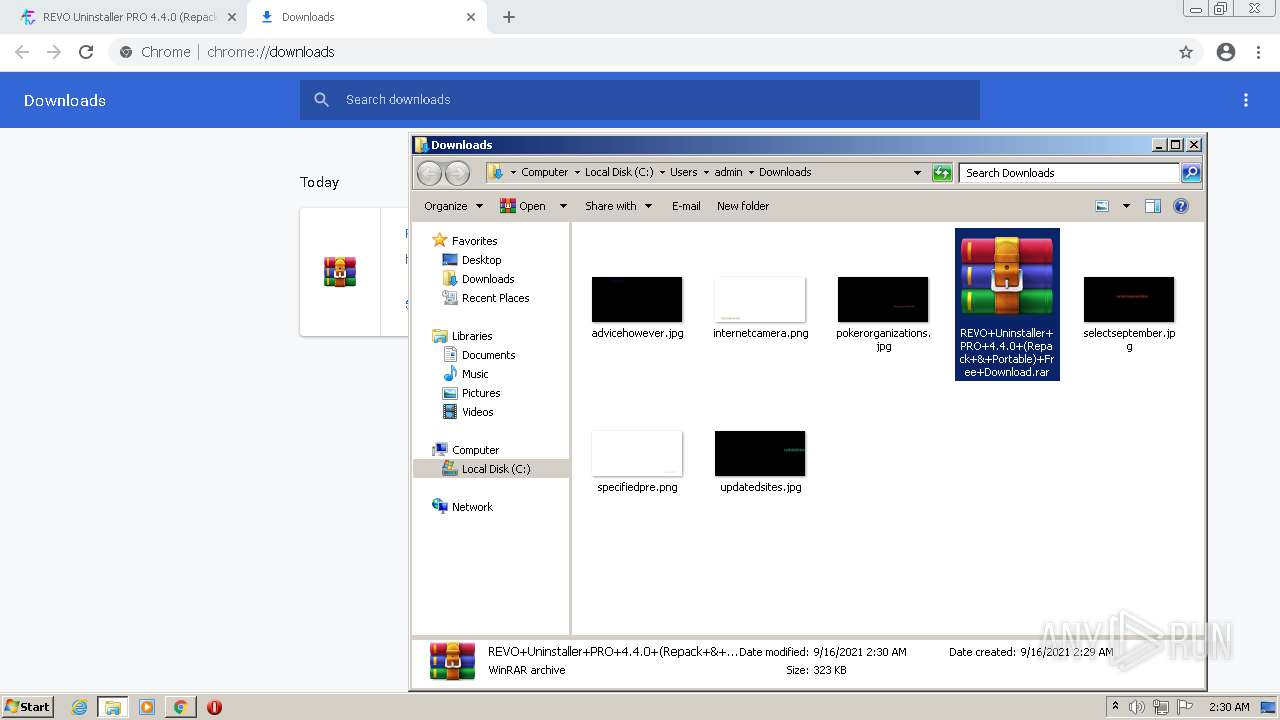Viewport: 1280px width, 720px height.
Task: Open the More view options dropdown arrow
Action: (x=1126, y=206)
